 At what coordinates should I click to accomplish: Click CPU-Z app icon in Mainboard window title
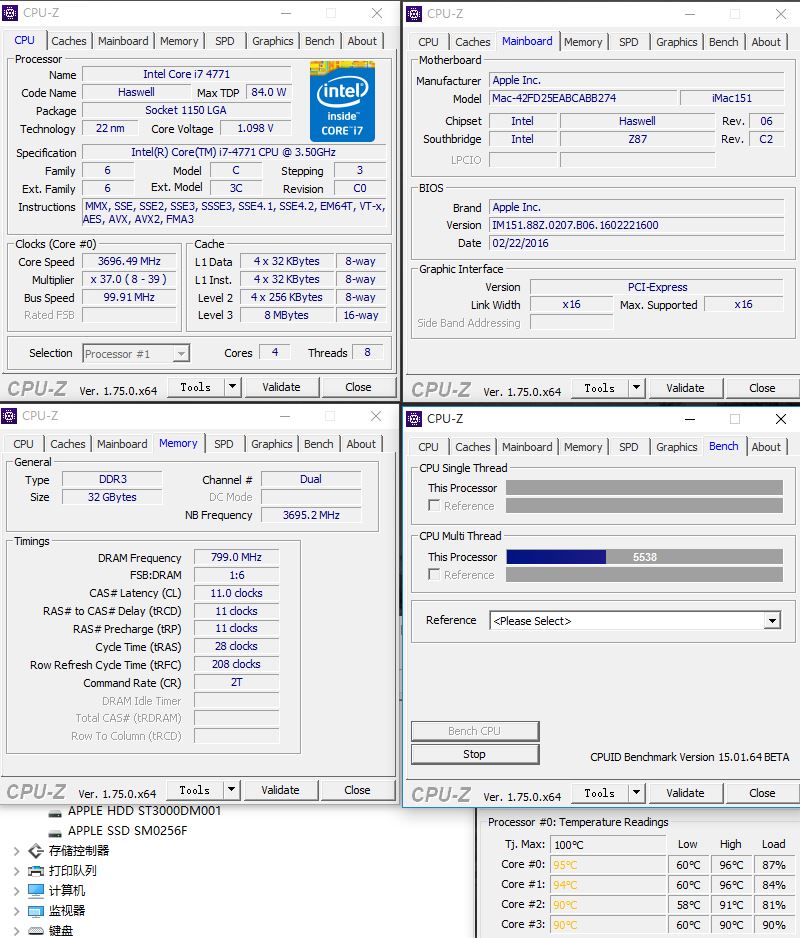coord(414,14)
